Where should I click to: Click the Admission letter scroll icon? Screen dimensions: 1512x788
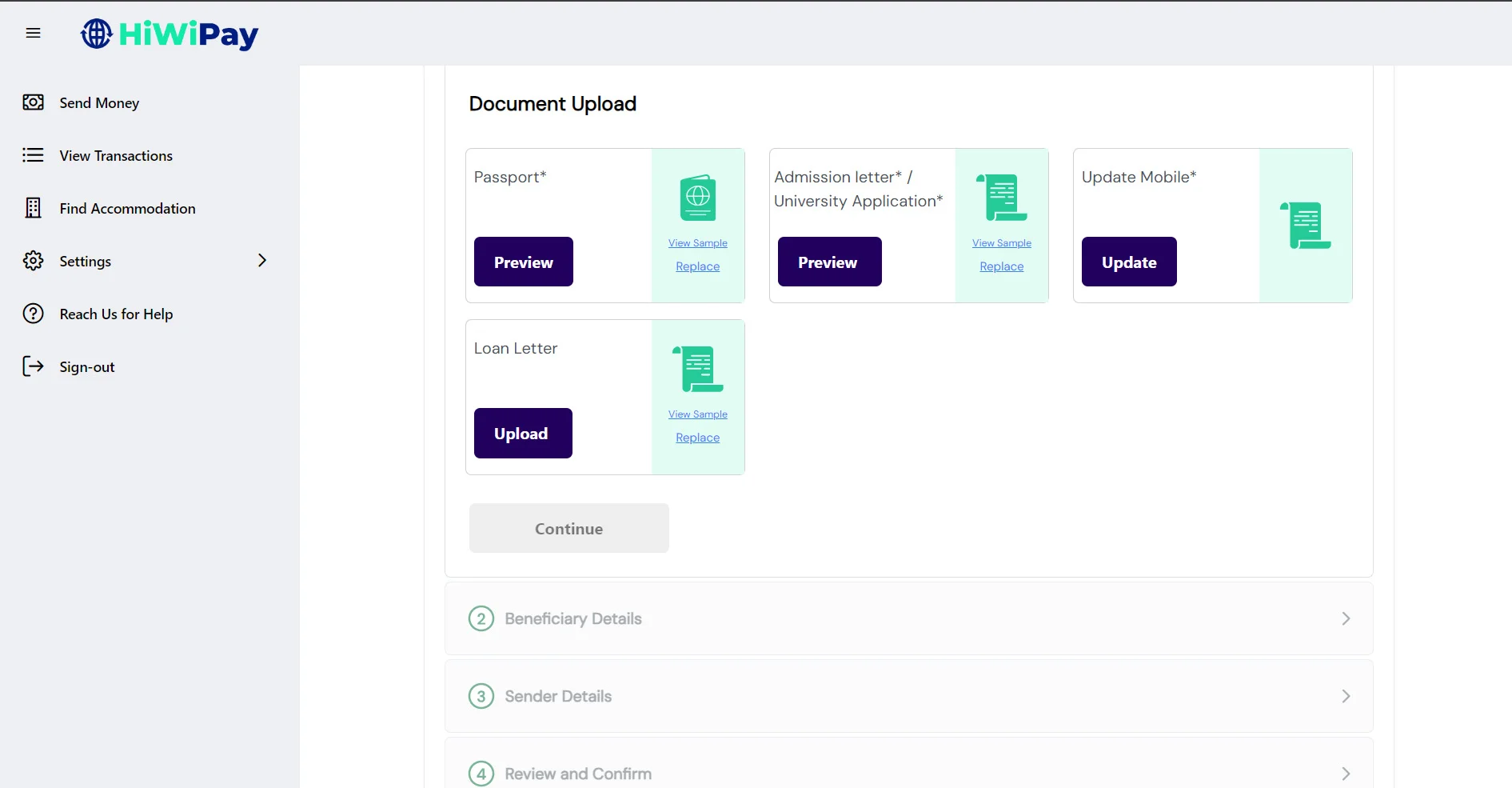pos(1002,198)
